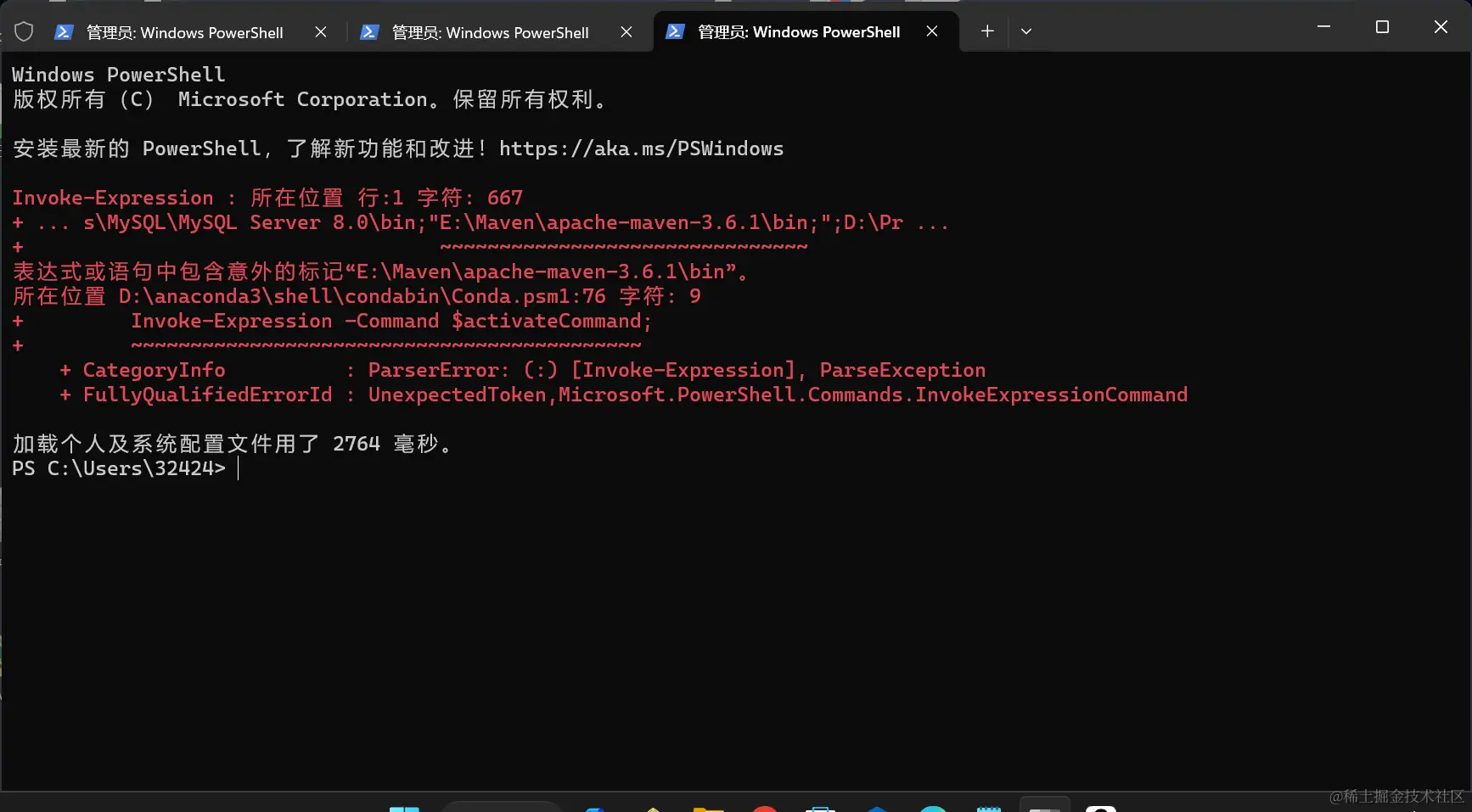Click the https://aka.ms/PSWindows URL
Screen dimensions: 1472x812
pyautogui.click(x=641, y=148)
